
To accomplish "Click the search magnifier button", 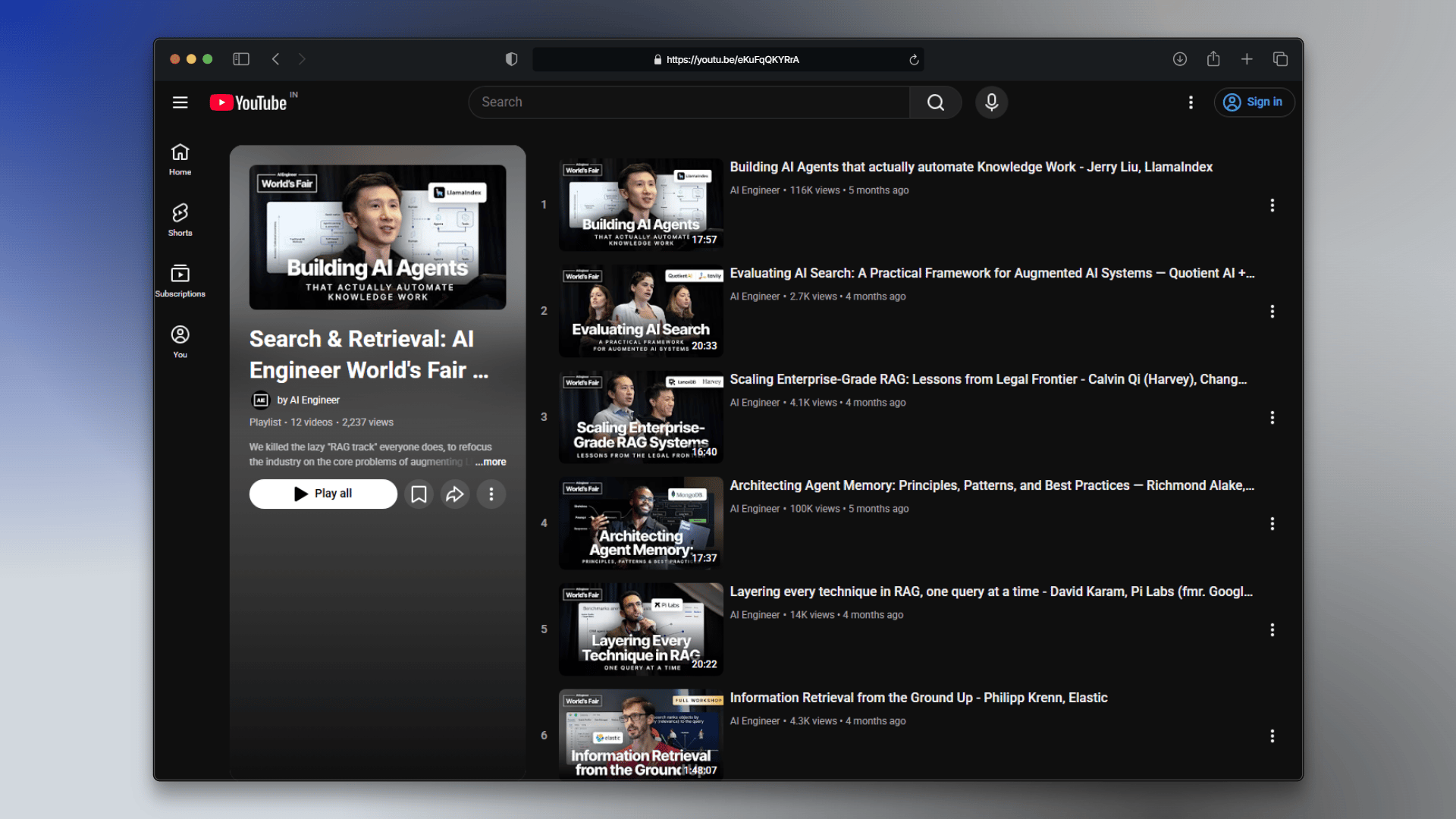I will pyautogui.click(x=936, y=102).
